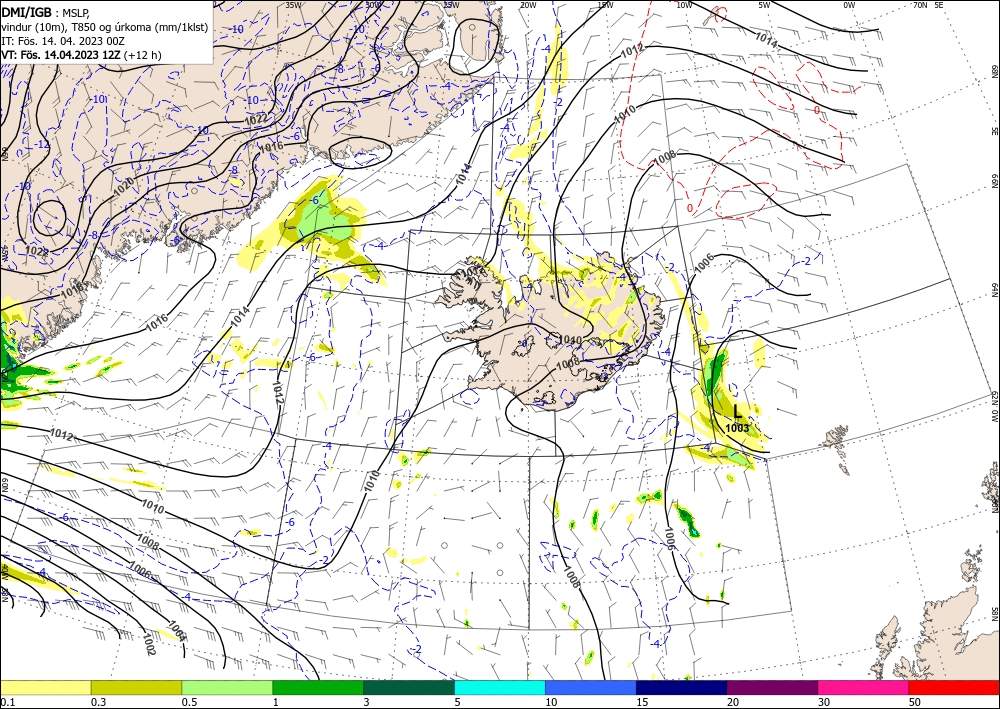Select the dark green 3–5 legend swatch
The width and height of the screenshot is (1000, 709).
[409, 687]
